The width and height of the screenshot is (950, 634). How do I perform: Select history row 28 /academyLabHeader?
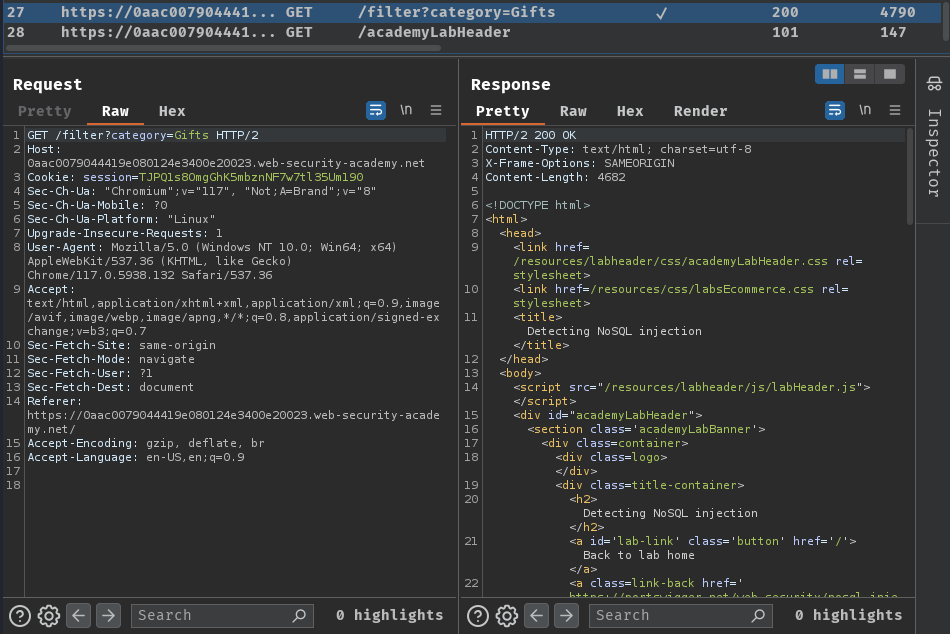(471, 32)
